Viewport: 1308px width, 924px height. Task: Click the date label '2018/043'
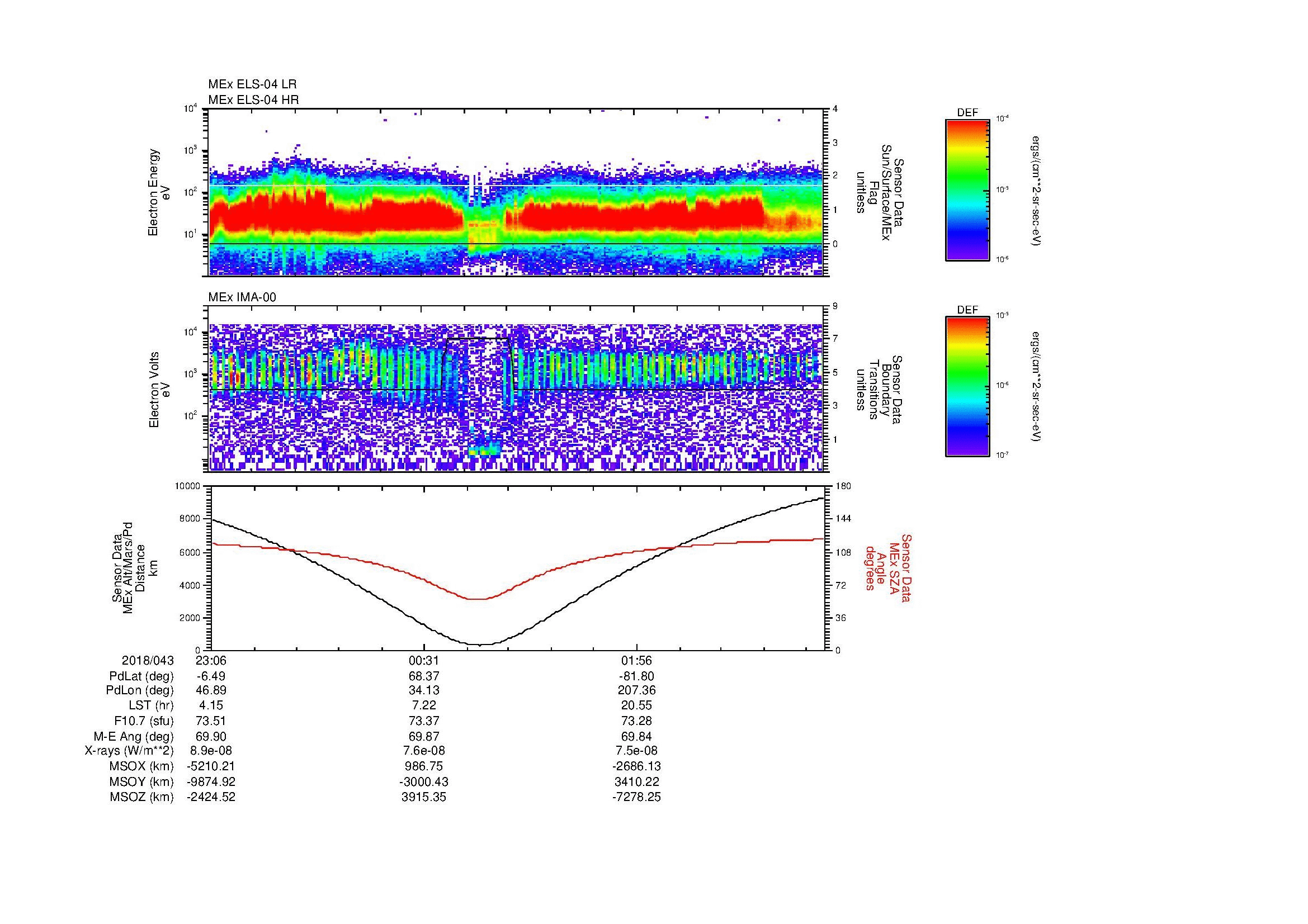(x=148, y=661)
